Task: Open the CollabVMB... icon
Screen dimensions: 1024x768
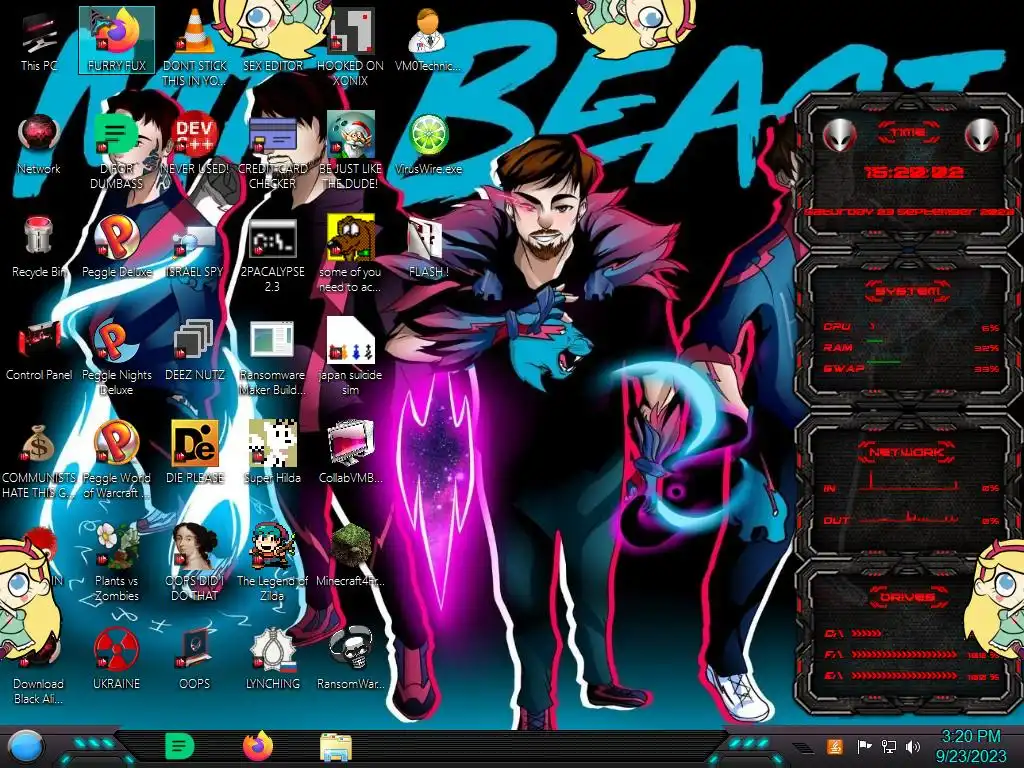Action: coord(350,452)
